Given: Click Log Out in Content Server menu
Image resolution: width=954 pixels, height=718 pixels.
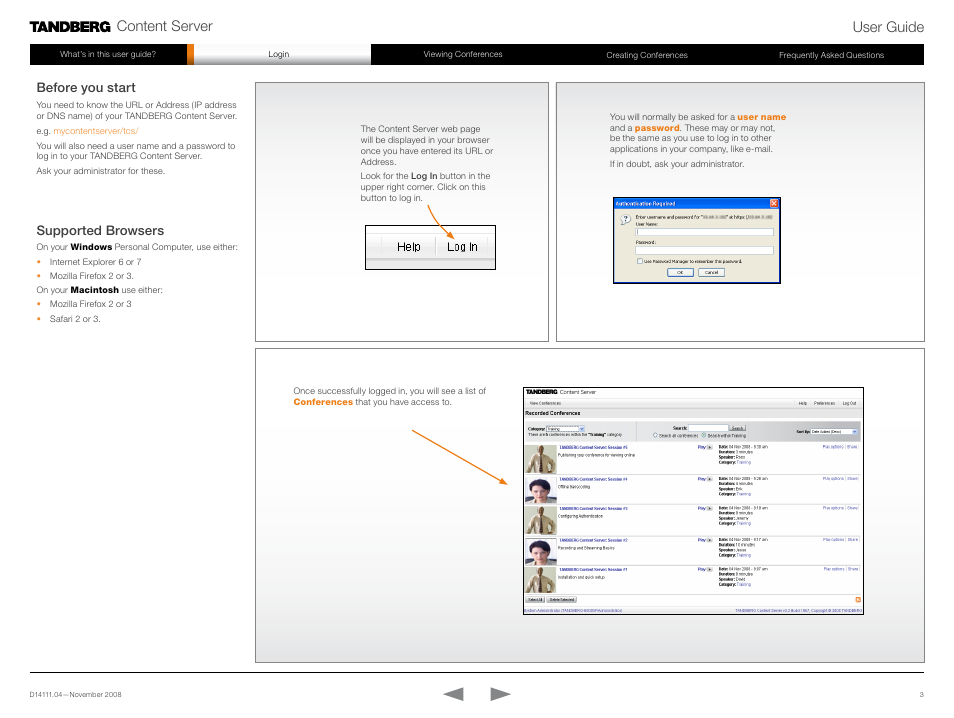Looking at the screenshot, I should [x=849, y=403].
